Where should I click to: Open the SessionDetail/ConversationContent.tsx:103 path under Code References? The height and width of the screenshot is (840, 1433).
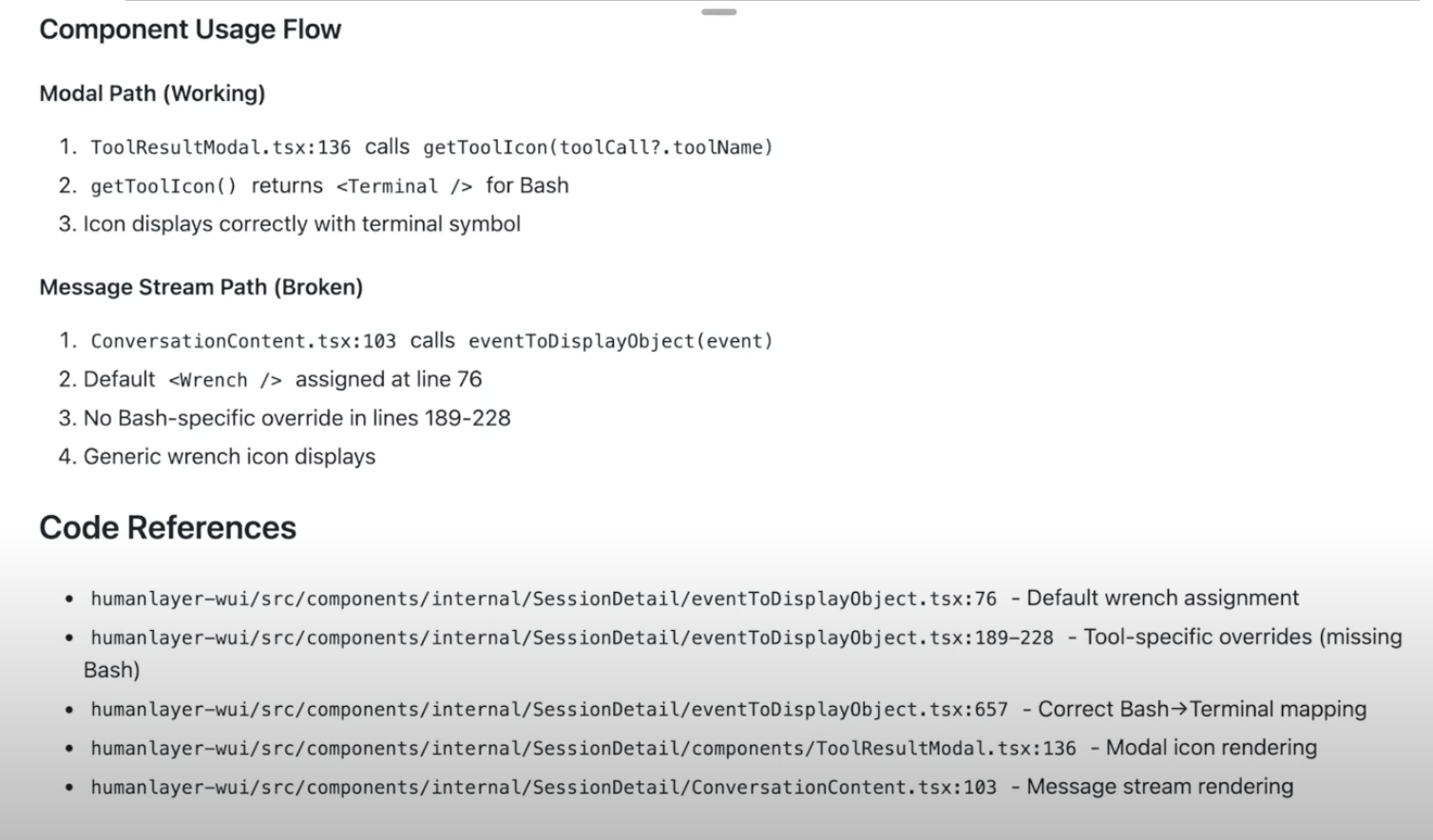click(544, 788)
